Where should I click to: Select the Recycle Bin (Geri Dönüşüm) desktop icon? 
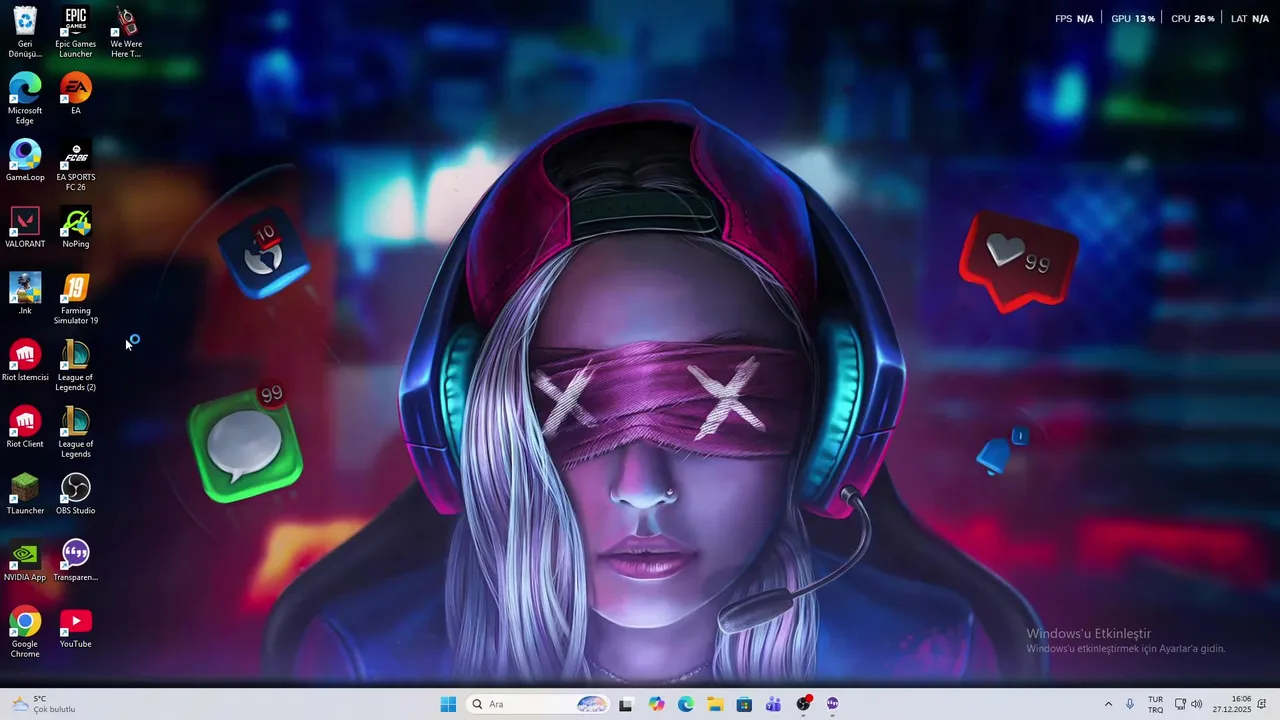tap(25, 33)
